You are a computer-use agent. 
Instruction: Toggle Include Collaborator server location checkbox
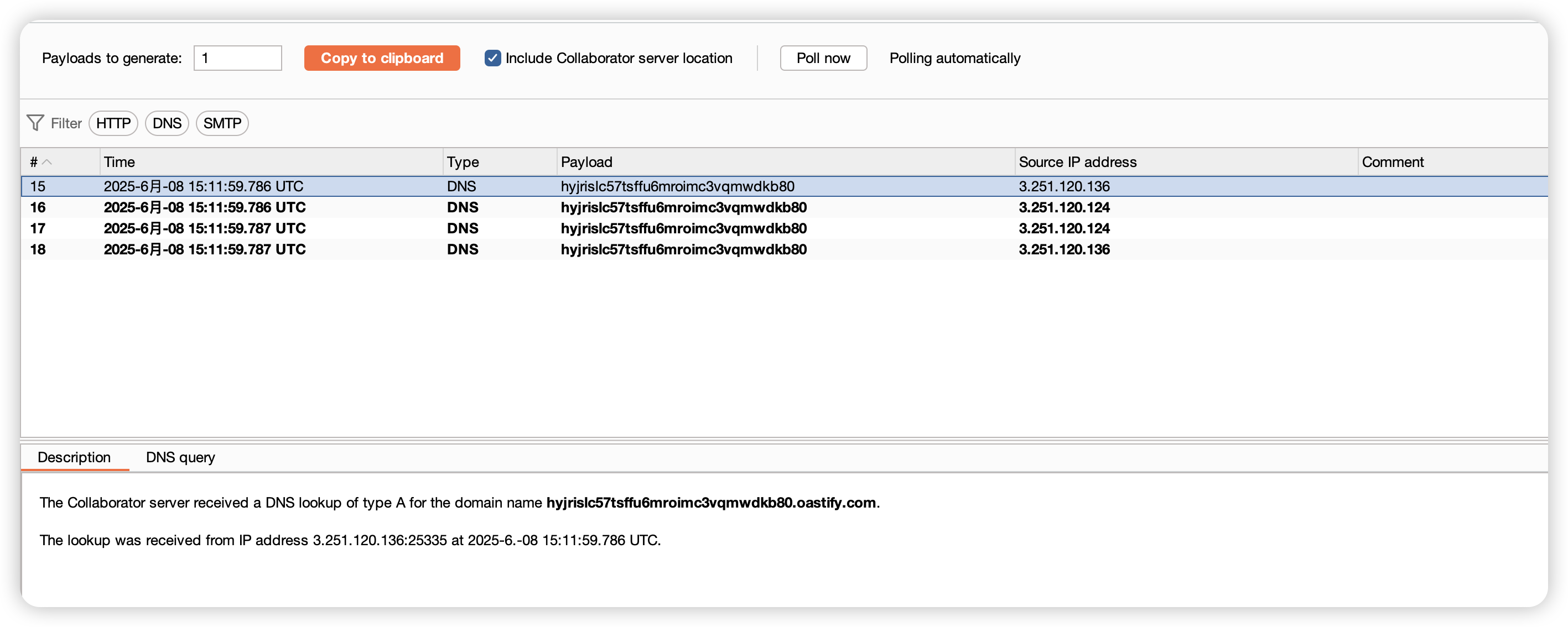click(x=492, y=59)
